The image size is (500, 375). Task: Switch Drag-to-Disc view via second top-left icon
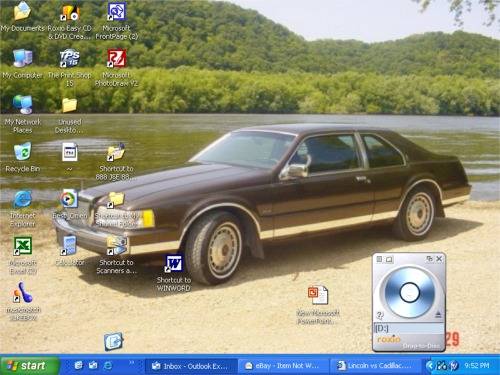pyautogui.click(x=389, y=259)
